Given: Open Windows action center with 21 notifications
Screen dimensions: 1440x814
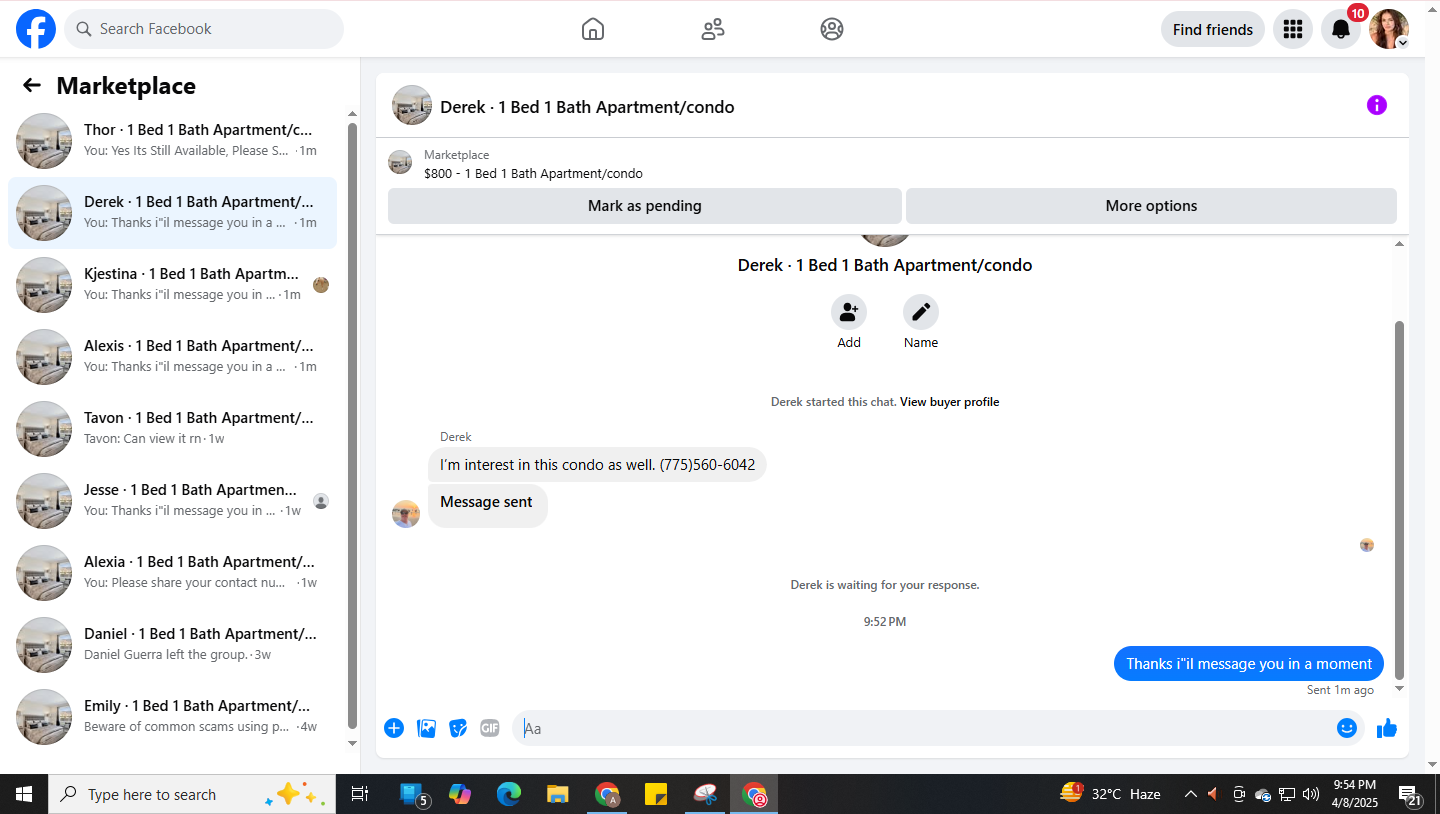Looking at the screenshot, I should click(x=1410, y=794).
